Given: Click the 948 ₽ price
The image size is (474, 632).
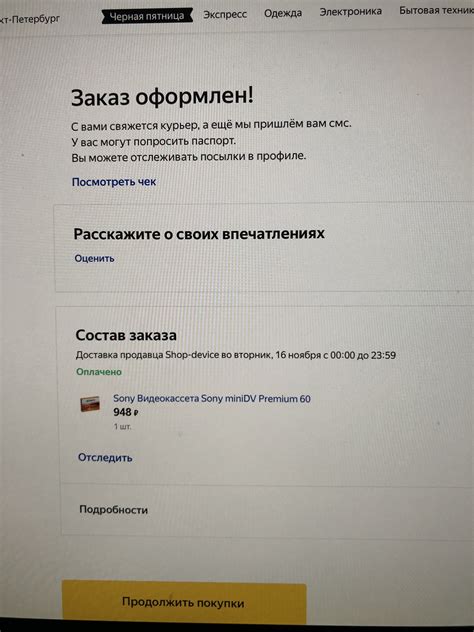Looking at the screenshot, I should click(x=126, y=412).
